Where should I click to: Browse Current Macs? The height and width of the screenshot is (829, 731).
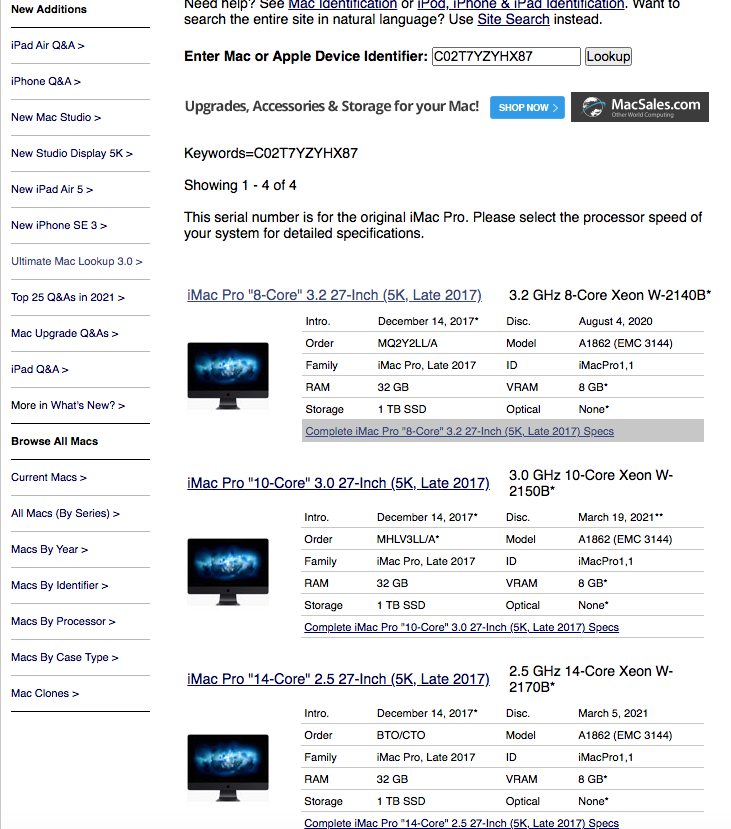[49, 477]
